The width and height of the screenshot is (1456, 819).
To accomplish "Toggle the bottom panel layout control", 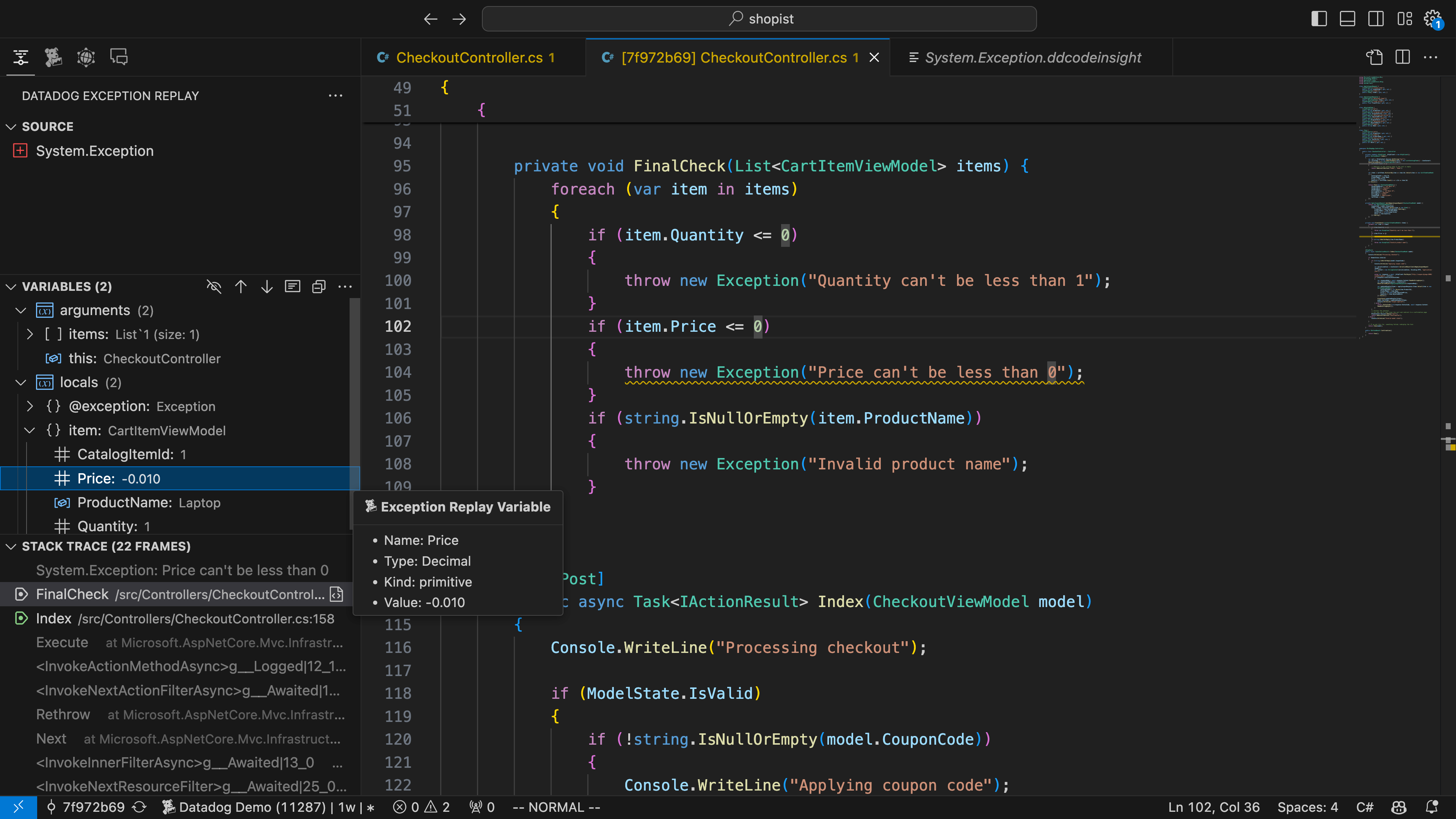I will coord(1348,19).
